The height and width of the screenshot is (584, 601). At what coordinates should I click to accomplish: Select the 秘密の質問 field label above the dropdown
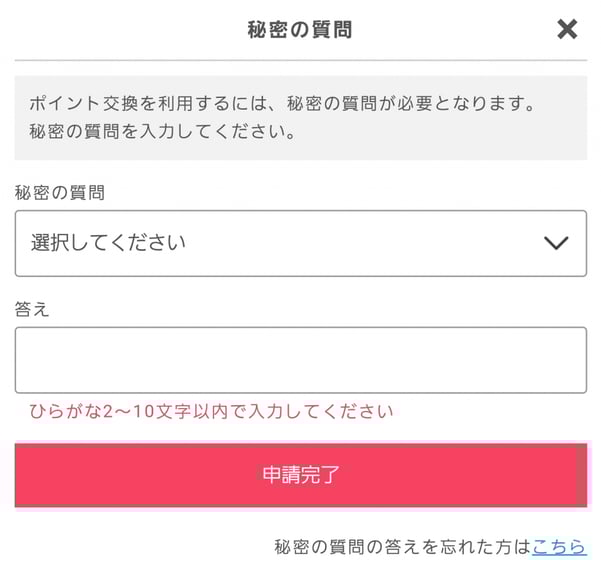pyautogui.click(x=60, y=193)
